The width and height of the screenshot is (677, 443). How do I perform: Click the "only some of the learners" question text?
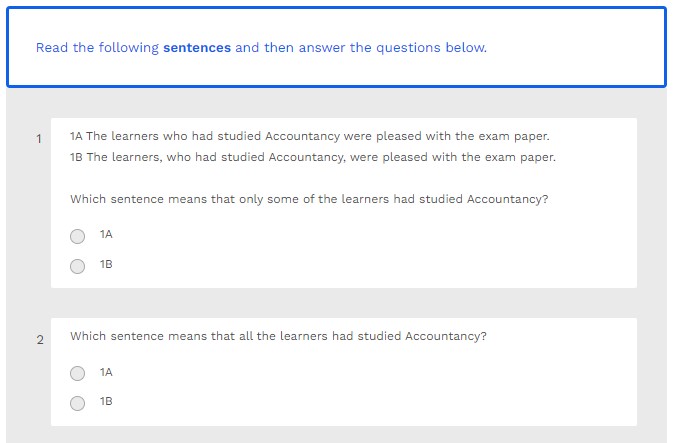click(309, 199)
